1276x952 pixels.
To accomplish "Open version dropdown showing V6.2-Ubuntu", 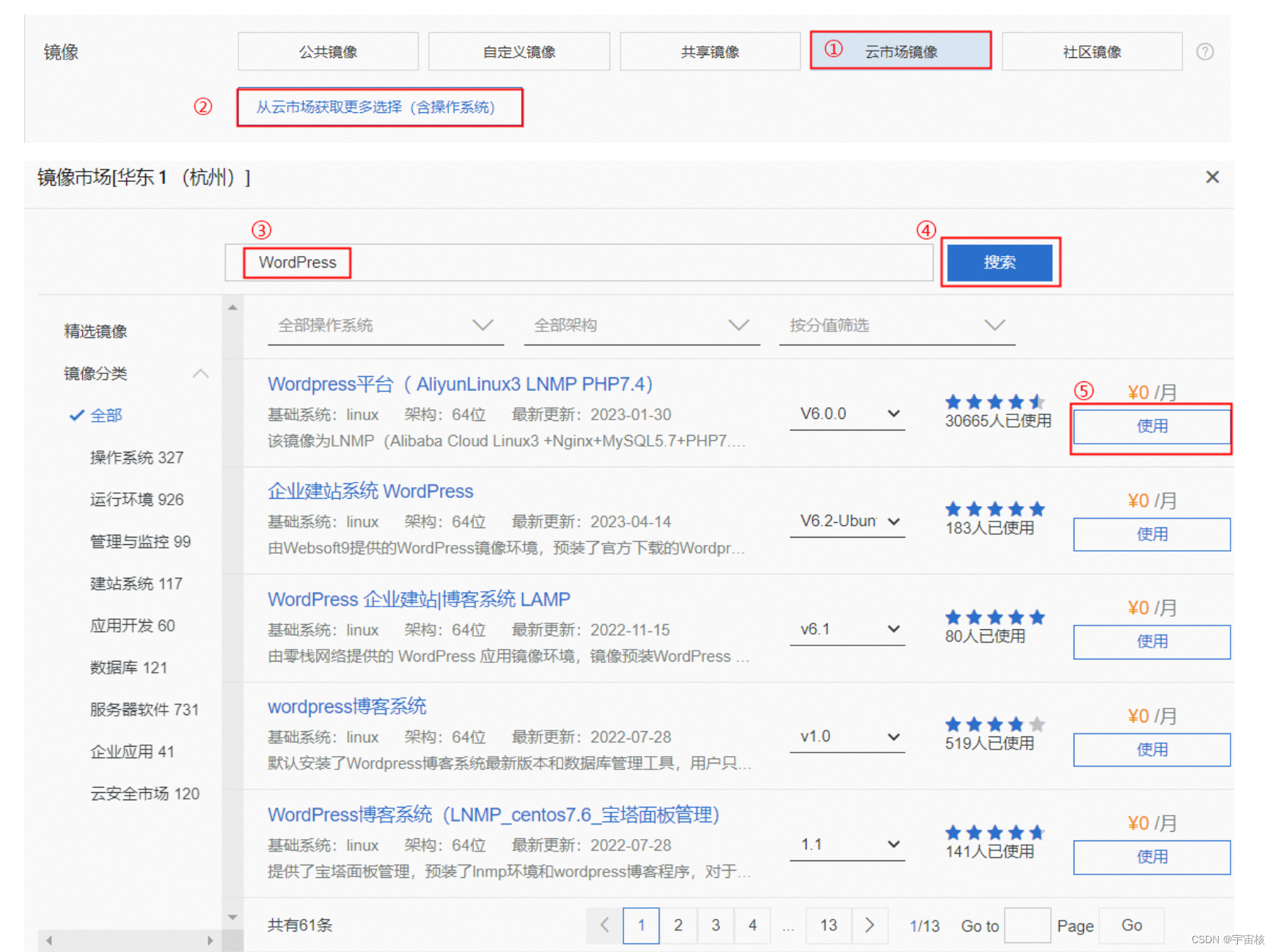I will (x=847, y=521).
